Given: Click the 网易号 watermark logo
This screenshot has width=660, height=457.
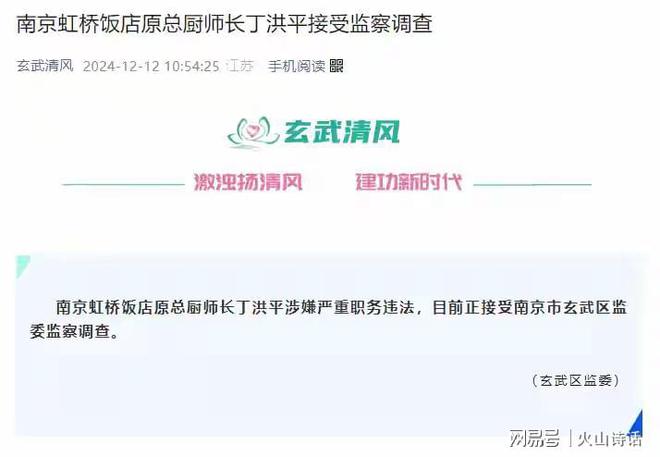Looking at the screenshot, I should coord(535,438).
